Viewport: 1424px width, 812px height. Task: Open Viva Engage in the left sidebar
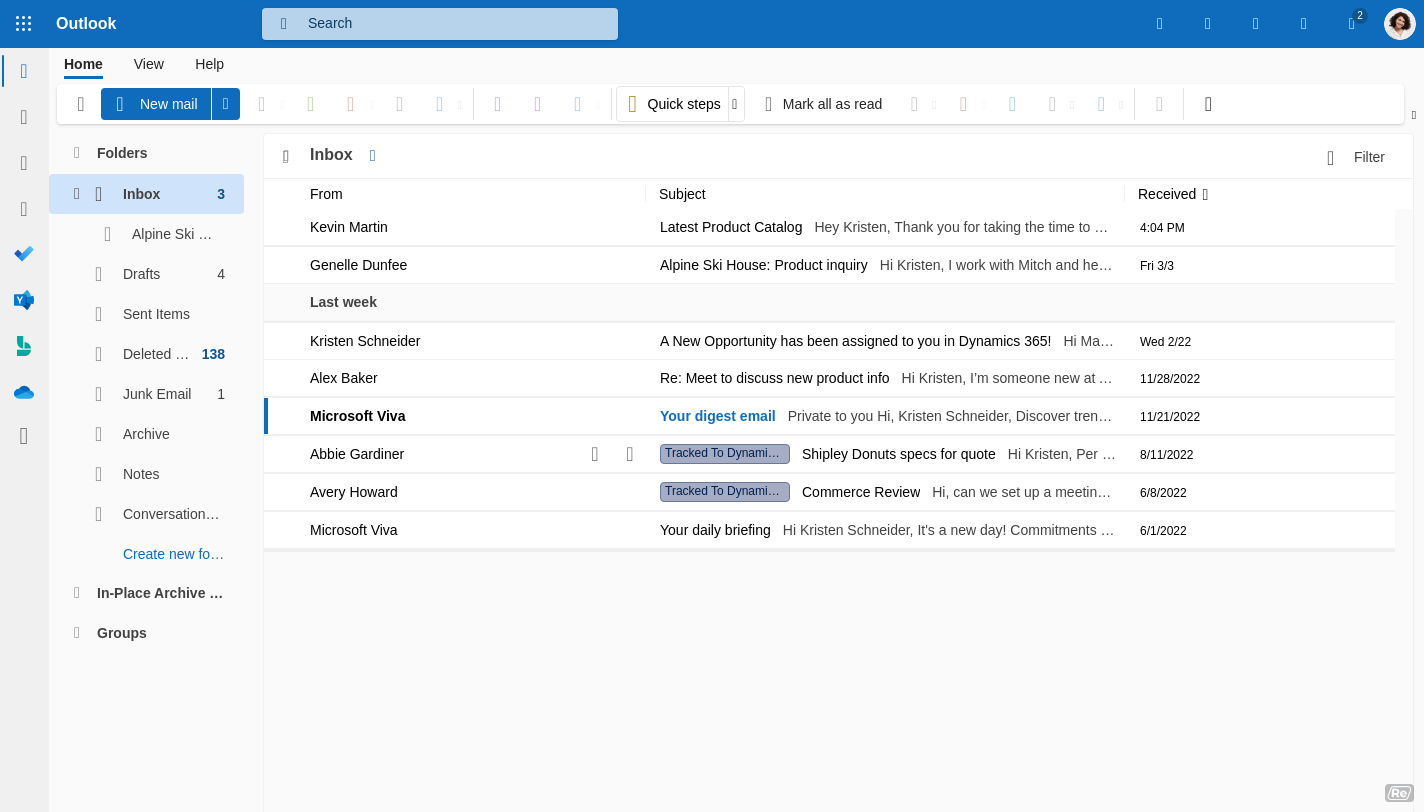pyautogui.click(x=24, y=300)
